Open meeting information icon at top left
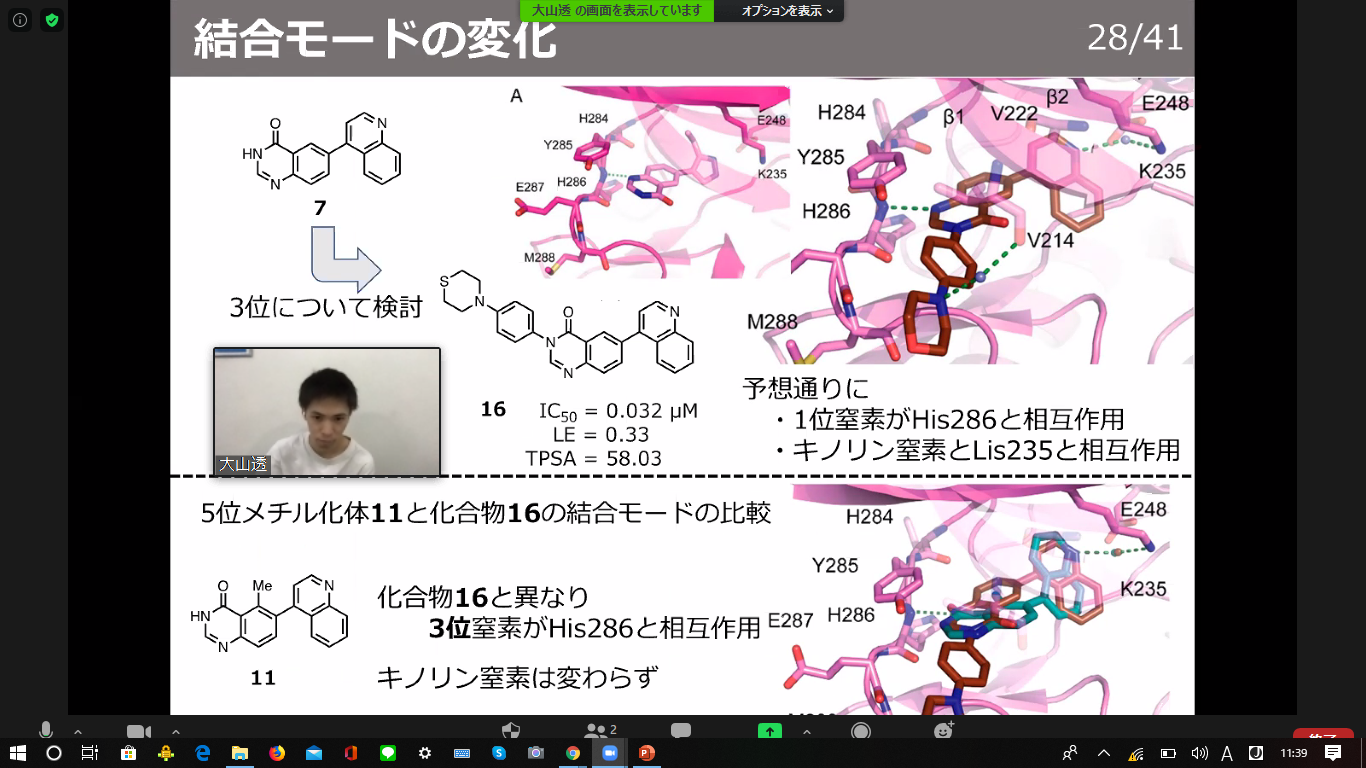 pyautogui.click(x=21, y=20)
